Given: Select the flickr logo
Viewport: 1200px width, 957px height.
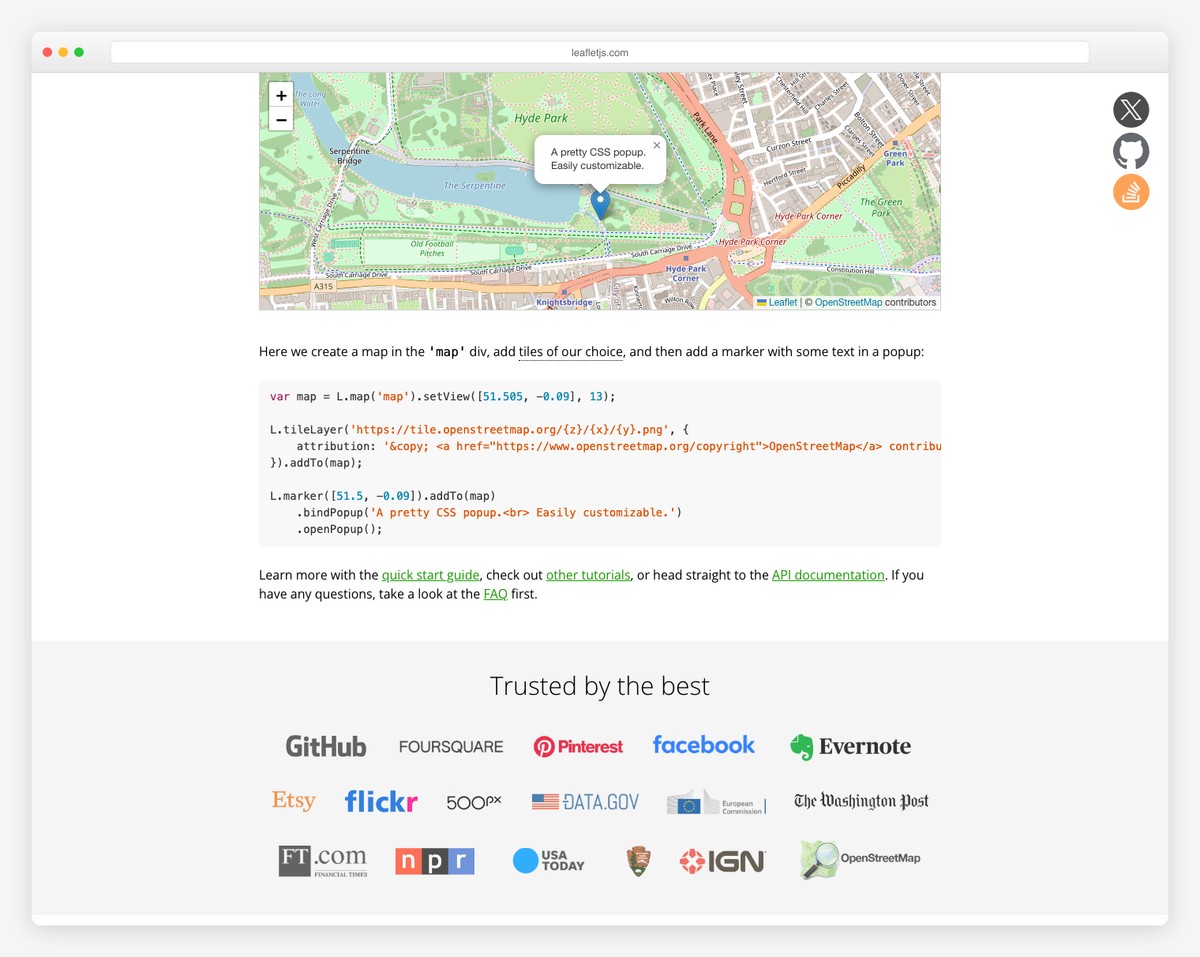Looking at the screenshot, I should 381,801.
